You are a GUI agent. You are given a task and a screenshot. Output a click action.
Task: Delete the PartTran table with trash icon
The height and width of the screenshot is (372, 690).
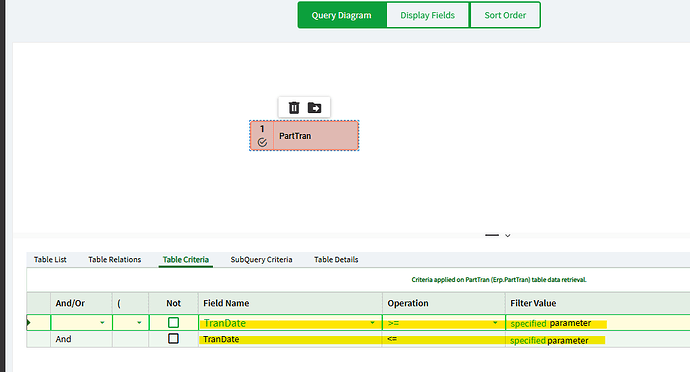pos(294,107)
